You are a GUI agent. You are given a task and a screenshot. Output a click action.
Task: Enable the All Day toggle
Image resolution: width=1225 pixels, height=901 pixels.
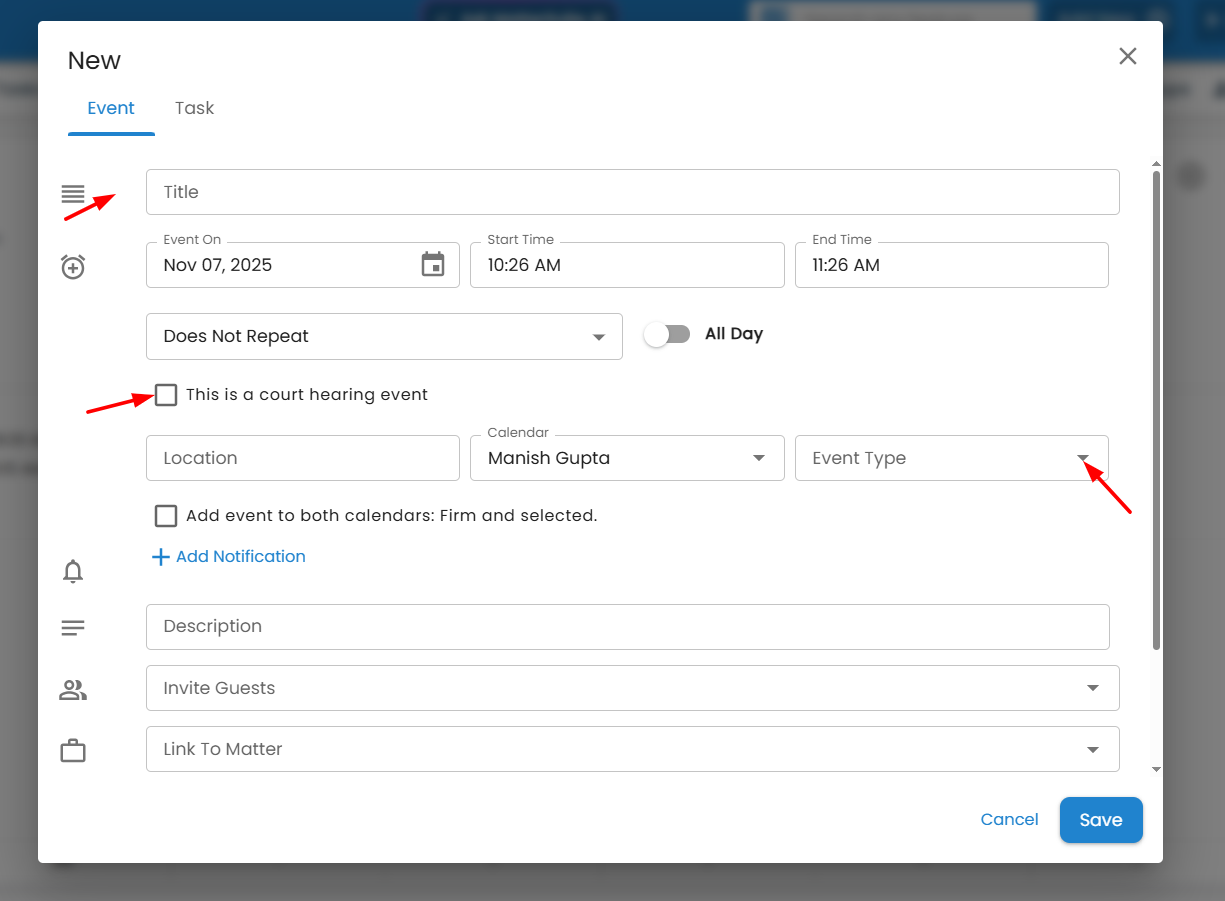pos(667,334)
